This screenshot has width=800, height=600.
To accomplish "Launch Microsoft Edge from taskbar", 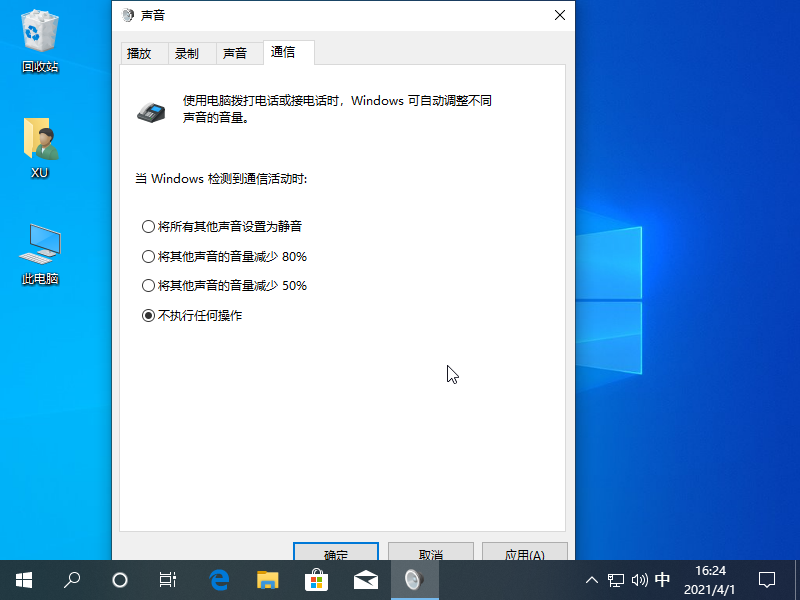I will pos(219,579).
